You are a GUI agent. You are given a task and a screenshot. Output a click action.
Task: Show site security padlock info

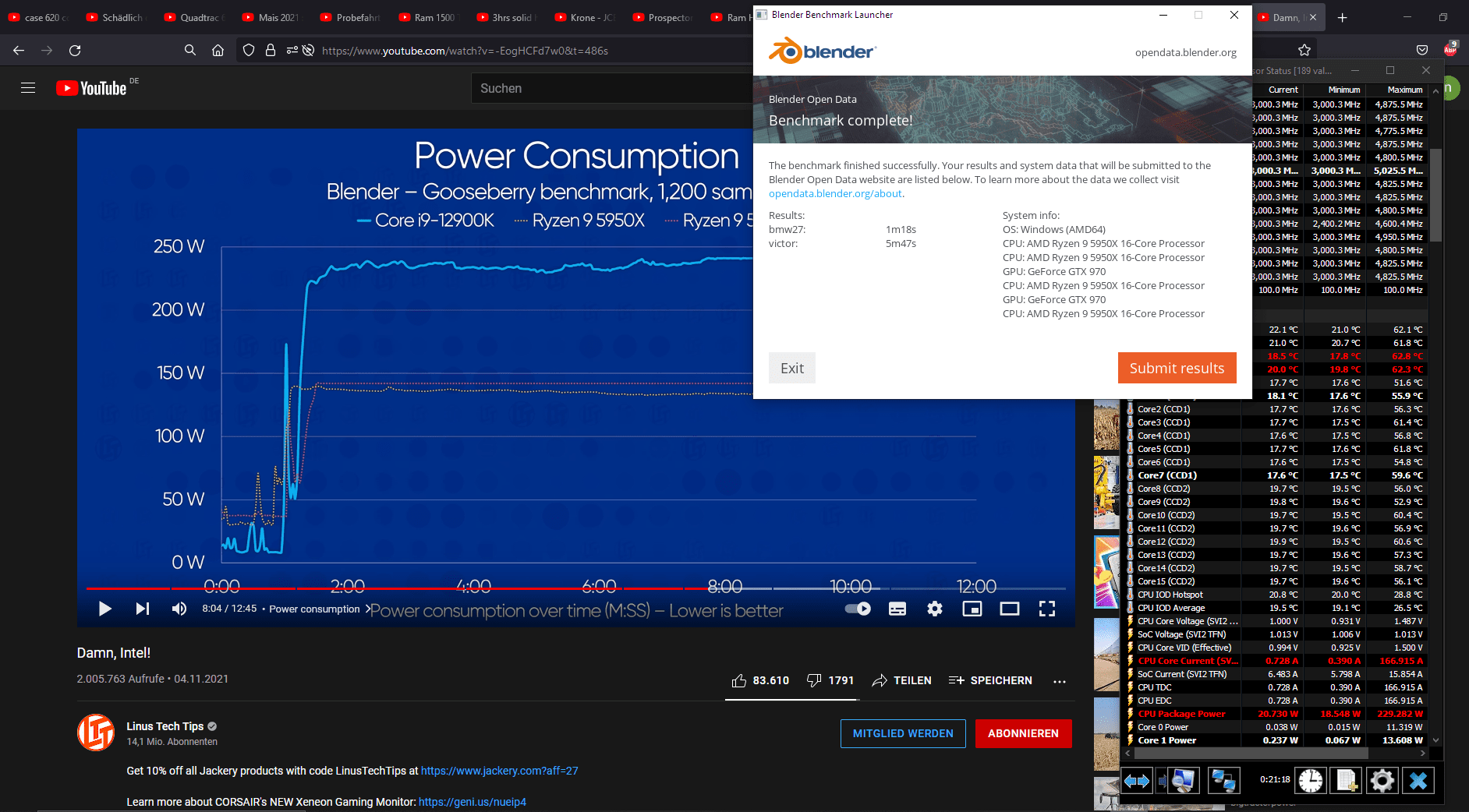[x=271, y=51]
